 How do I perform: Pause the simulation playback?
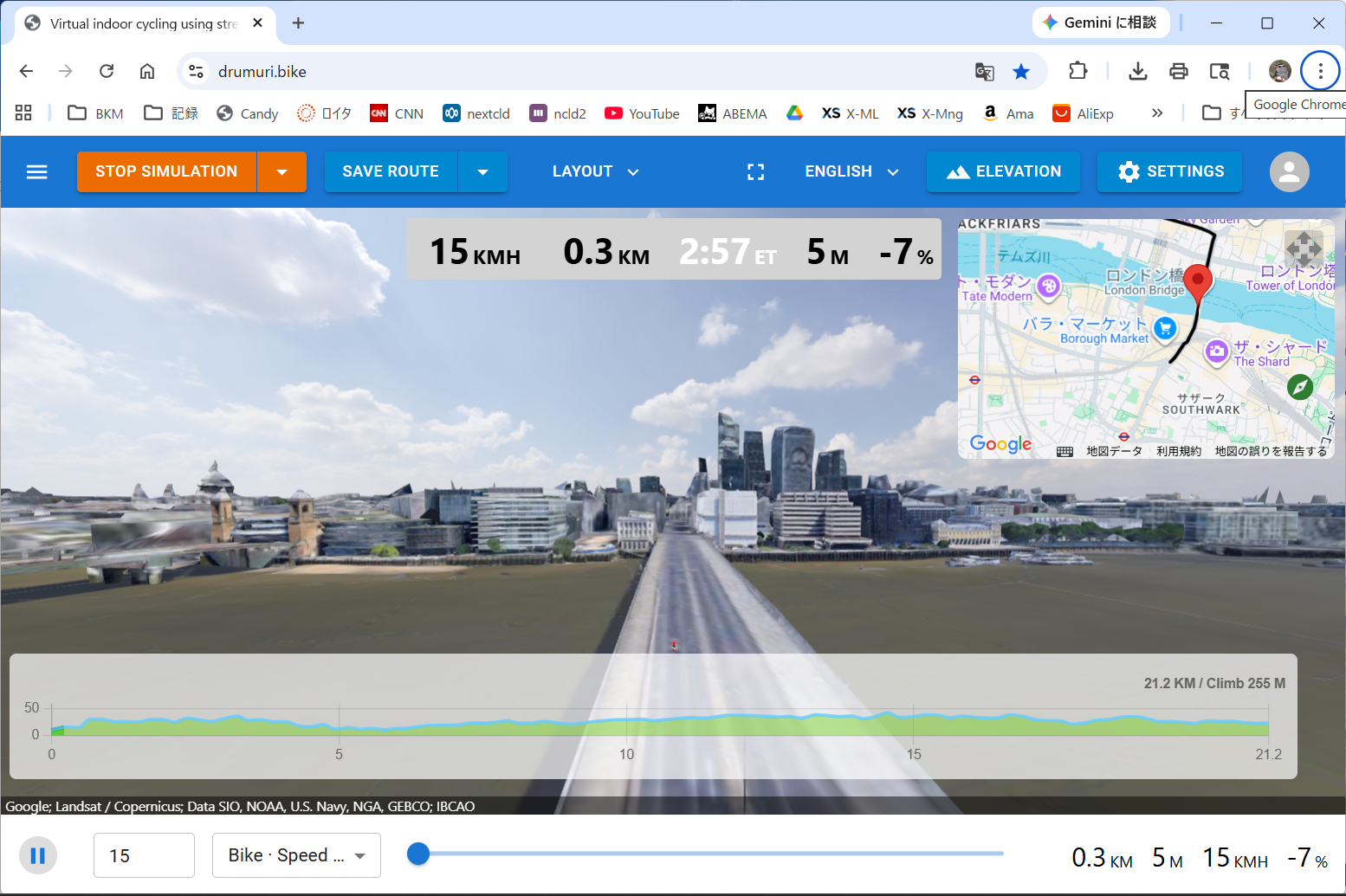pos(38,855)
